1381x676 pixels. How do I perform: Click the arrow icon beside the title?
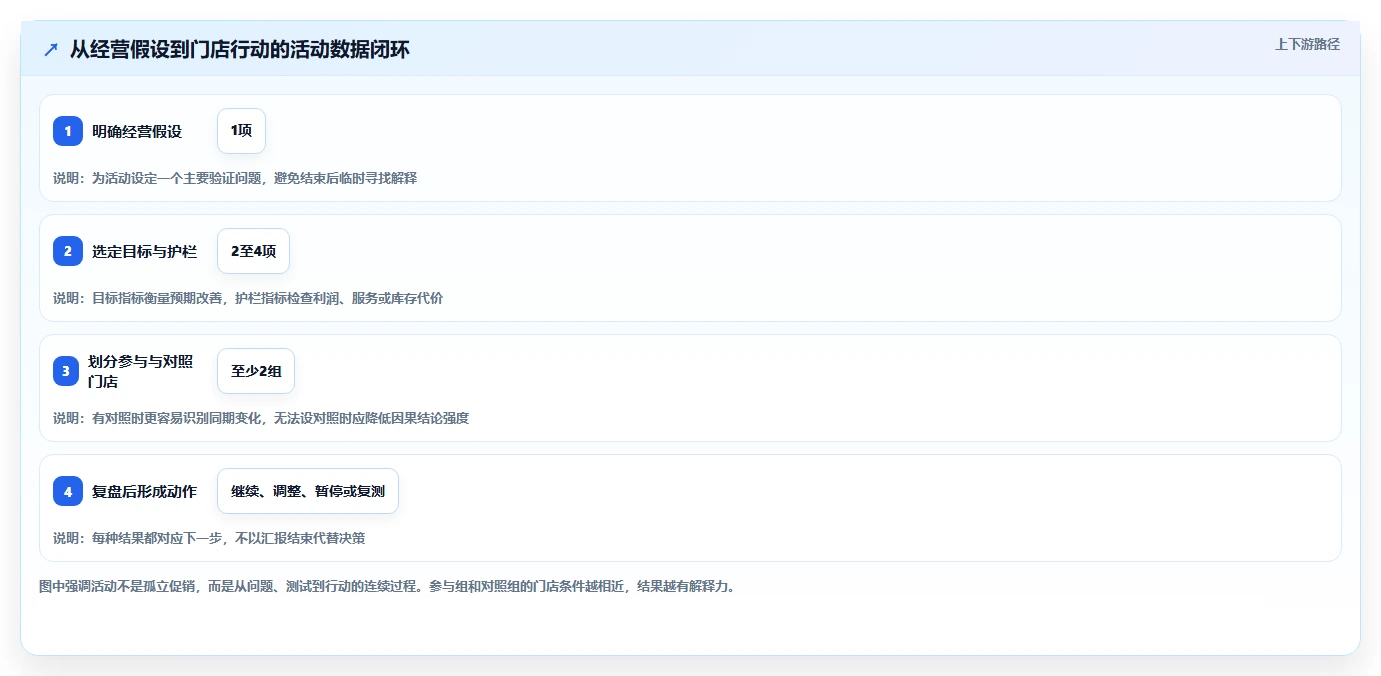click(x=51, y=50)
